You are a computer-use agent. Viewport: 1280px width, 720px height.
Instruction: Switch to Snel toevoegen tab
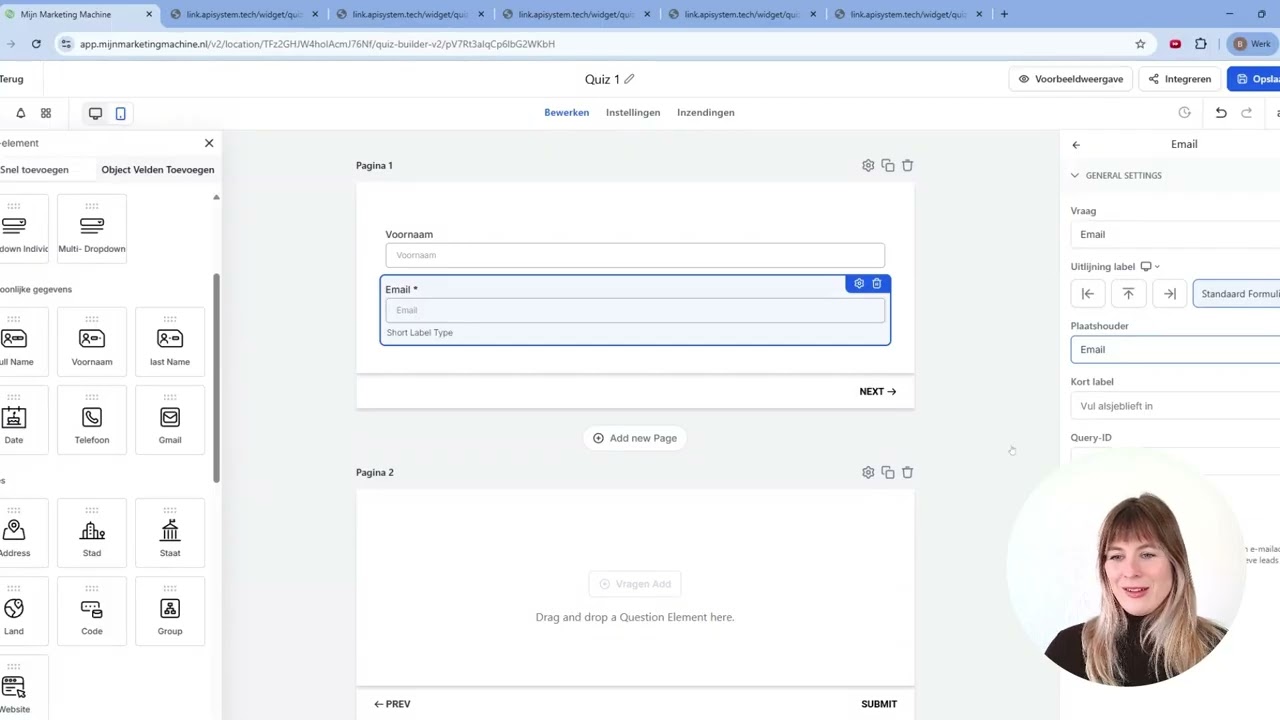tap(34, 170)
